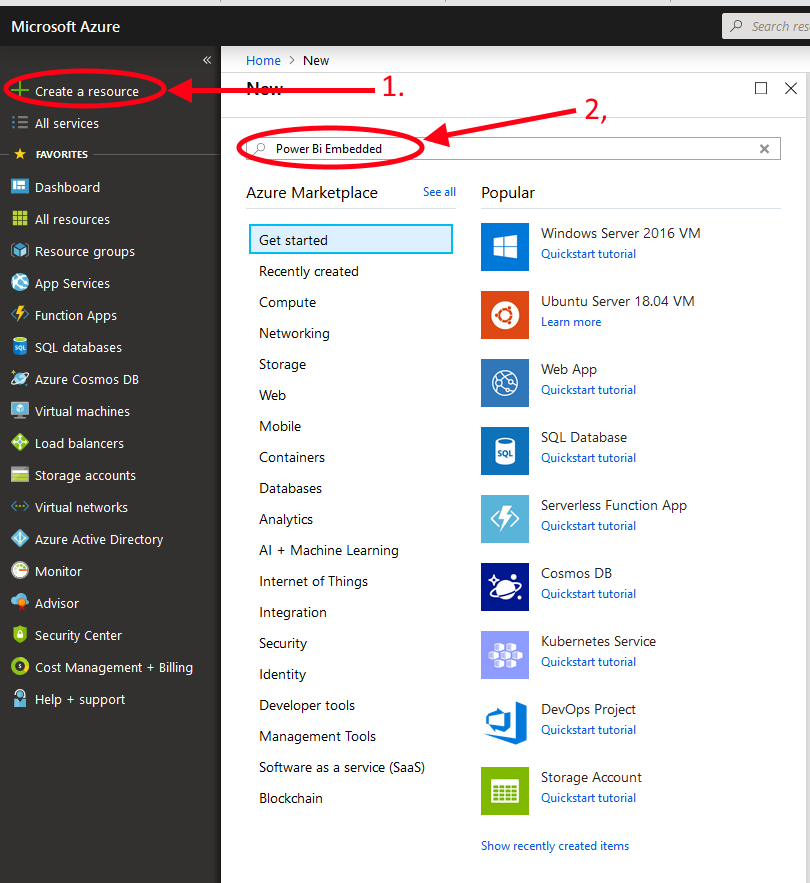Viewport: 810px width, 883px height.
Task: Click the Cosmos DB title text
Action: [576, 573]
